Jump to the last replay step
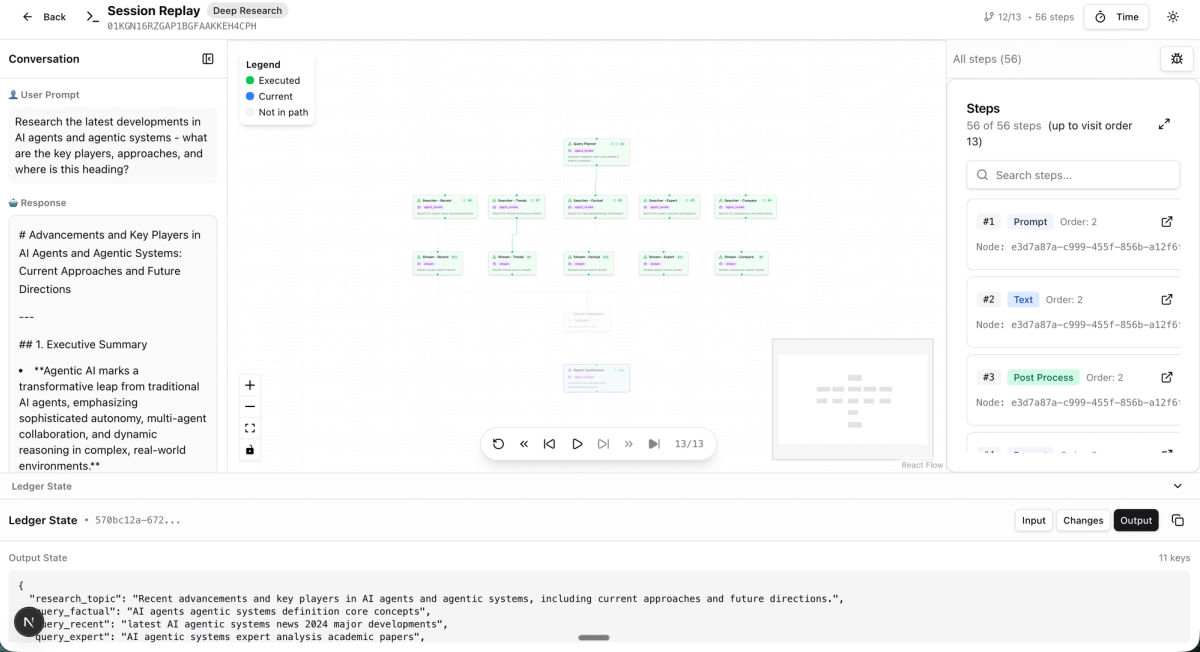Image resolution: width=1200 pixels, height=652 pixels. [x=654, y=444]
